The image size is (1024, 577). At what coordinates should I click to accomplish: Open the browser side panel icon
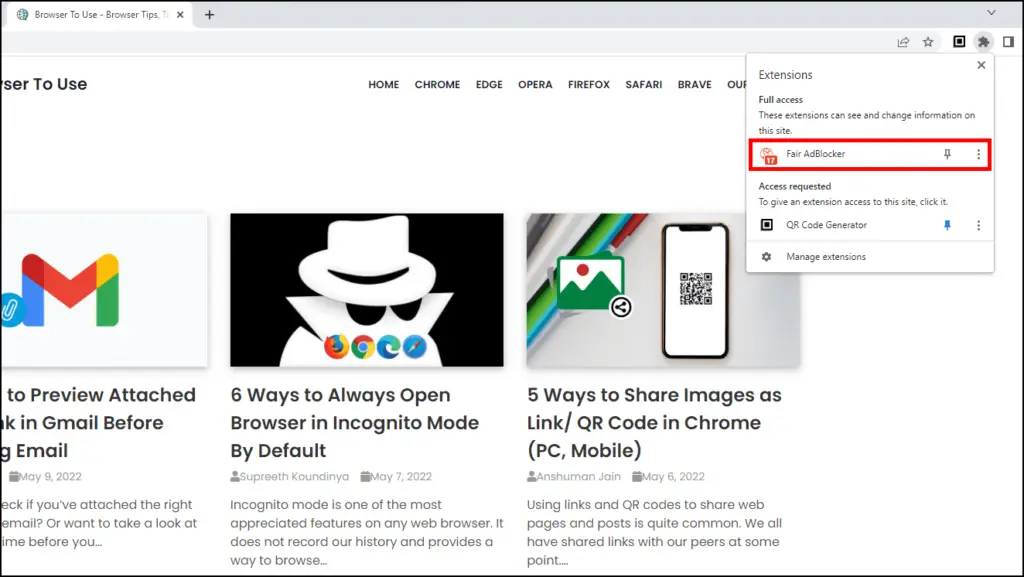(1008, 42)
